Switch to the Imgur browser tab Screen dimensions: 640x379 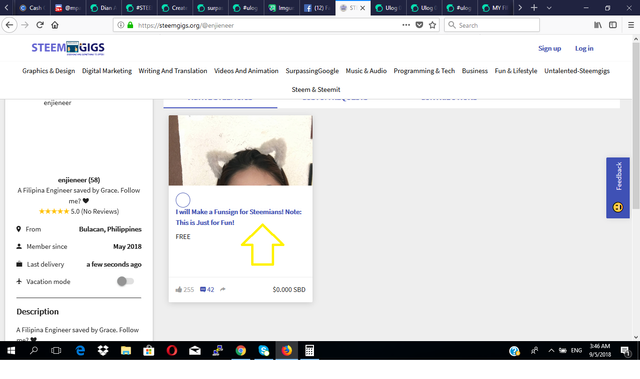[x=282, y=8]
